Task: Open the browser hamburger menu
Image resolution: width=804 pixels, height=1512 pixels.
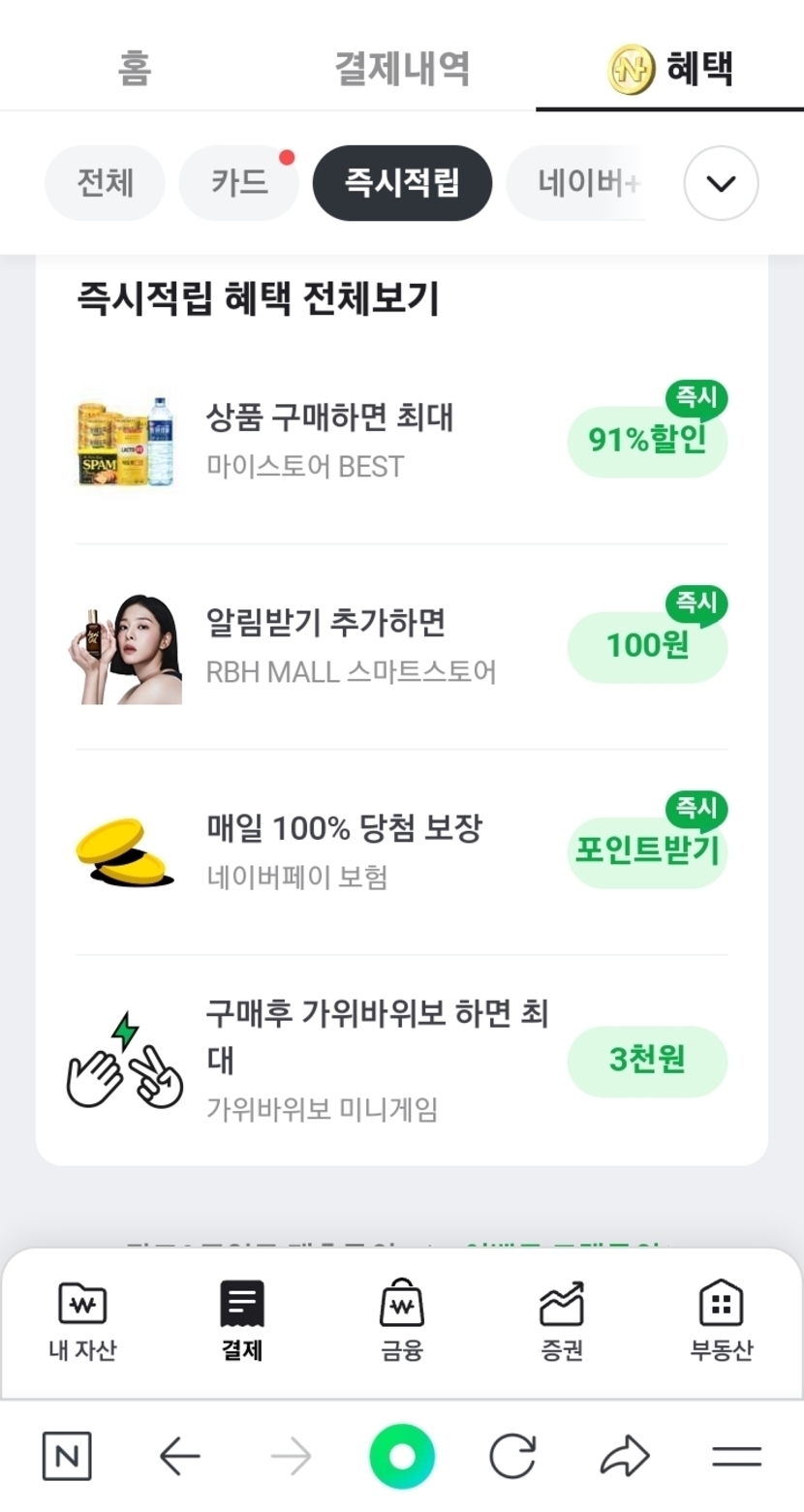Action: [736, 1456]
